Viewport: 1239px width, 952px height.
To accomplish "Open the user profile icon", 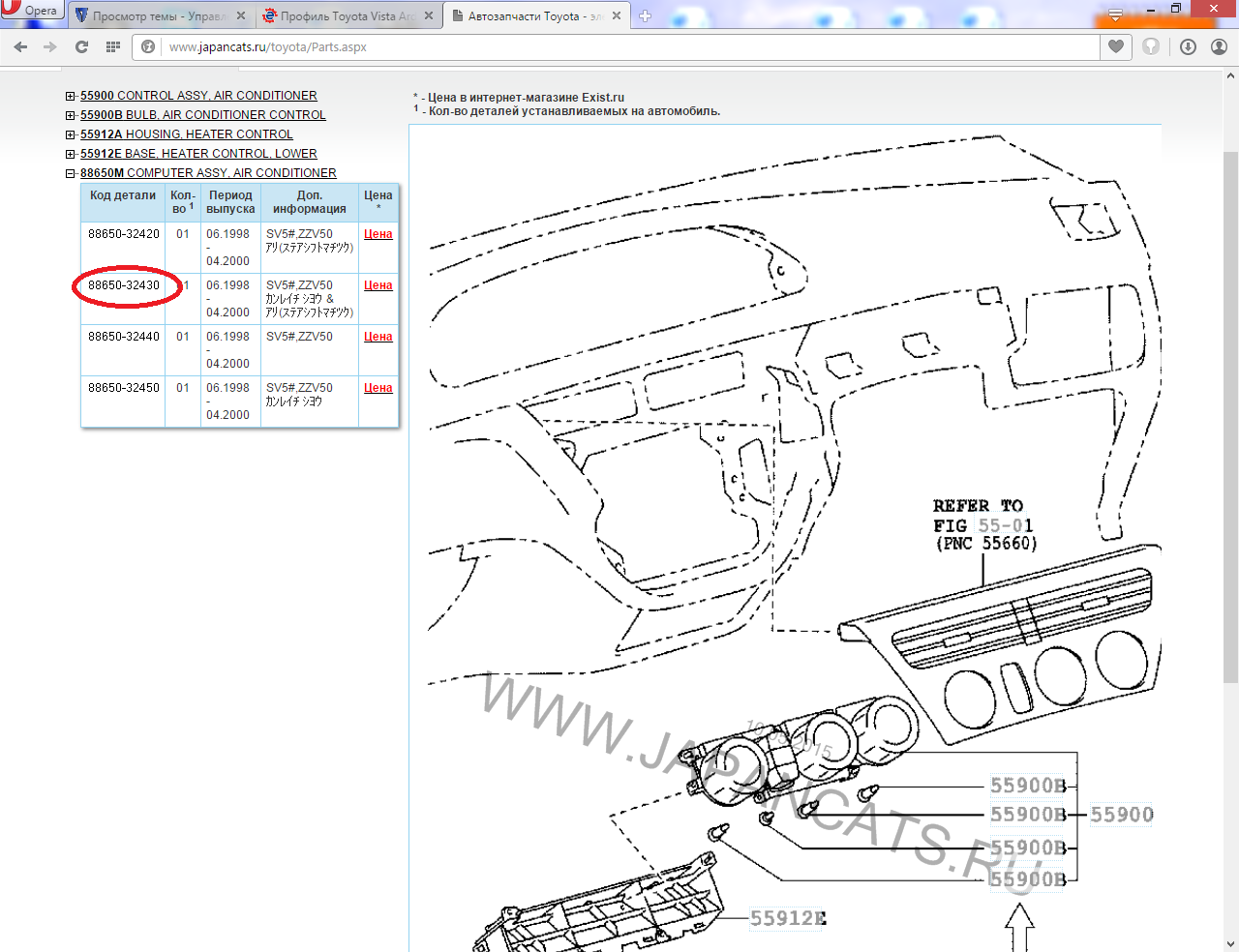I will coord(1219,46).
